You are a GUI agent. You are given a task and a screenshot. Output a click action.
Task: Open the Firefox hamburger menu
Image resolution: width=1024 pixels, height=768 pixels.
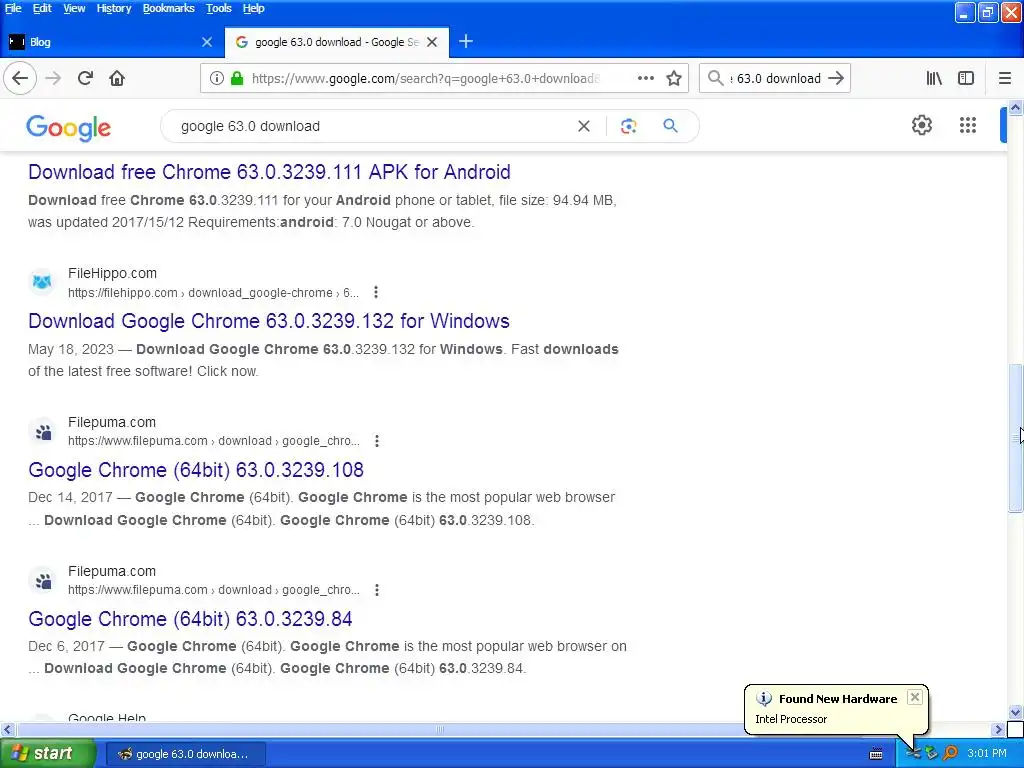point(1005,78)
